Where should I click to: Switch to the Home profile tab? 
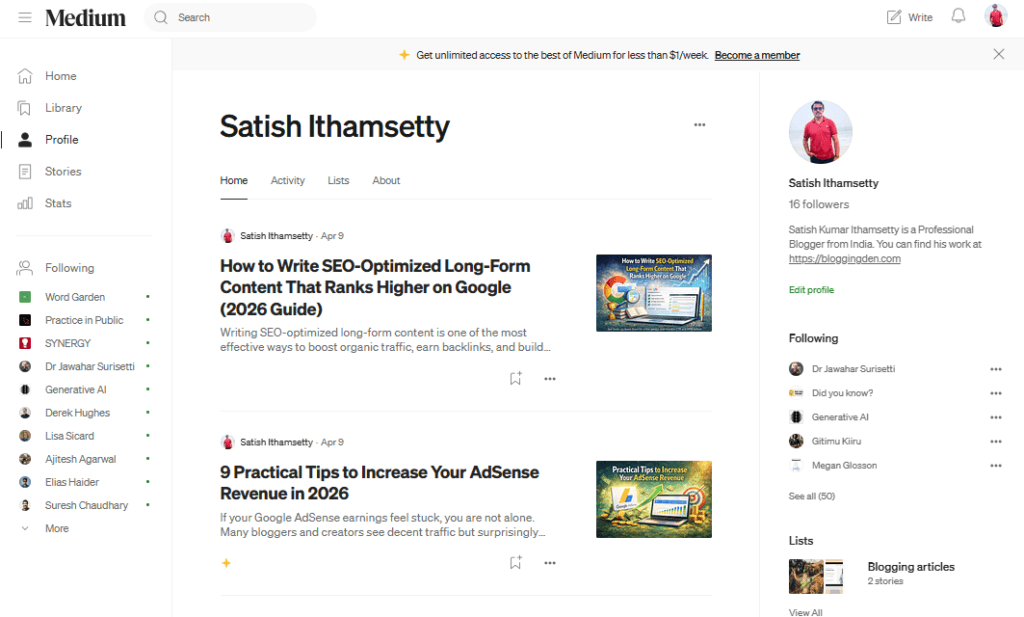click(x=234, y=180)
